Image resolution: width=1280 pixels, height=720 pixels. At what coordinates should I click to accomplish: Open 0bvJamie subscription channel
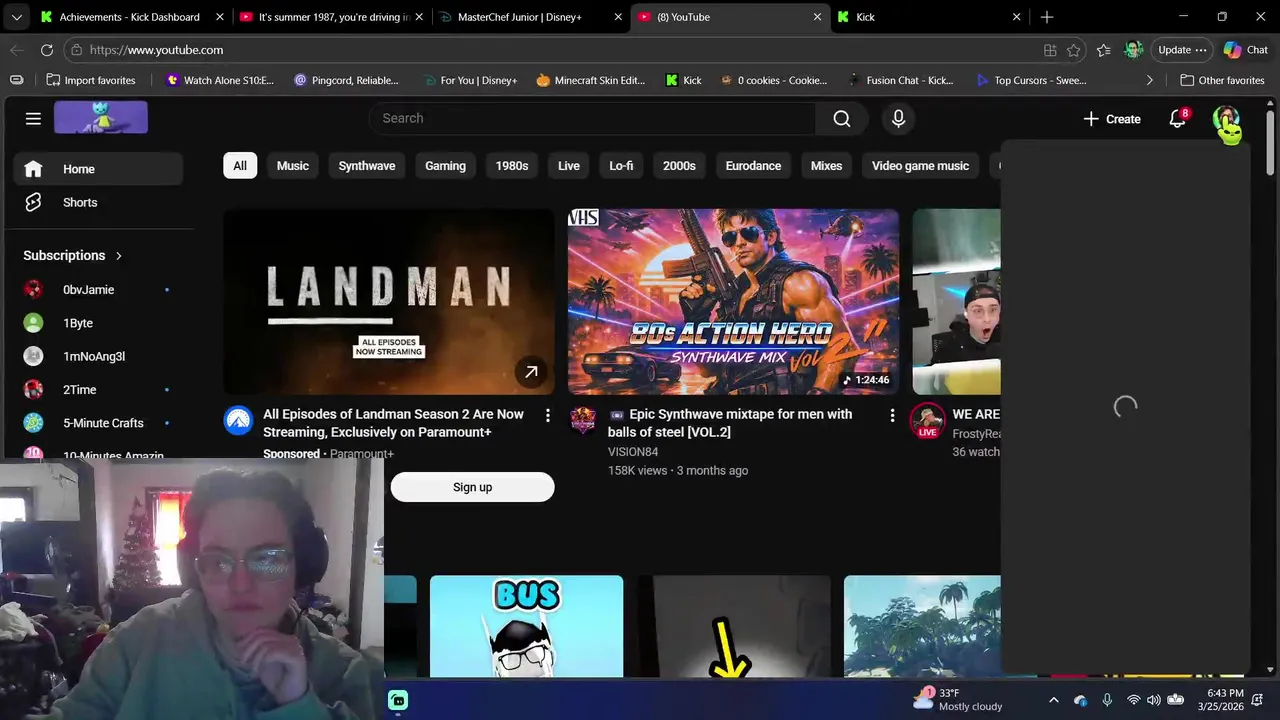pyautogui.click(x=98, y=290)
